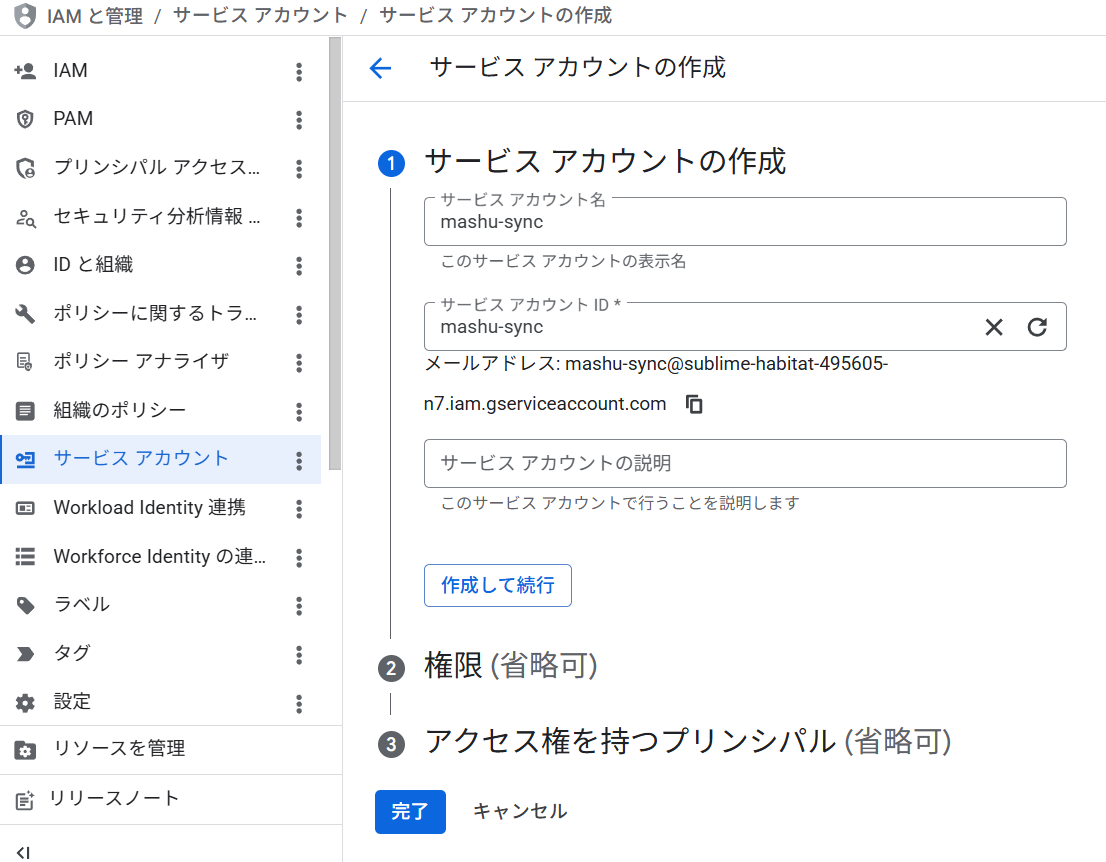The image size is (1106, 862).
Task: Click the リソースを管理 folder icon
Action: [25, 749]
